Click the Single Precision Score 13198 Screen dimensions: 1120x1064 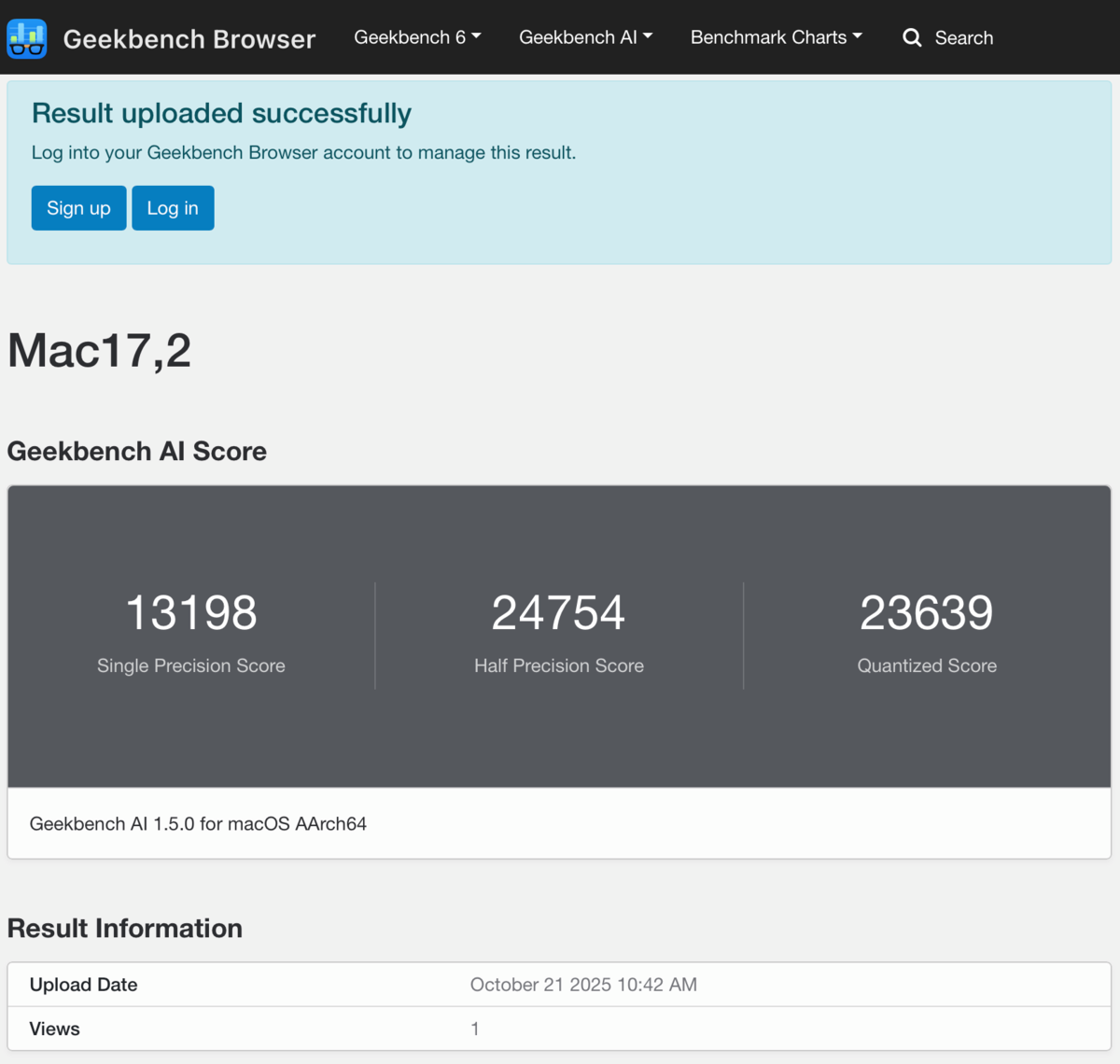pyautogui.click(x=190, y=612)
